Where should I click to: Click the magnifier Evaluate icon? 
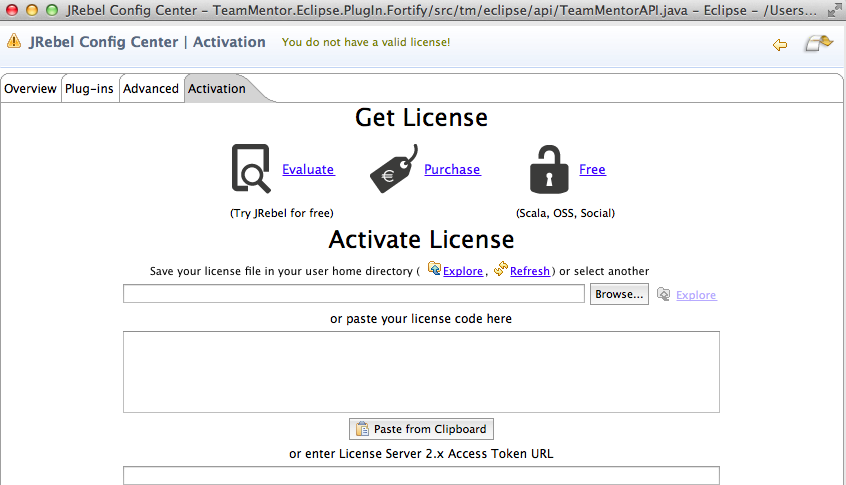coord(251,168)
